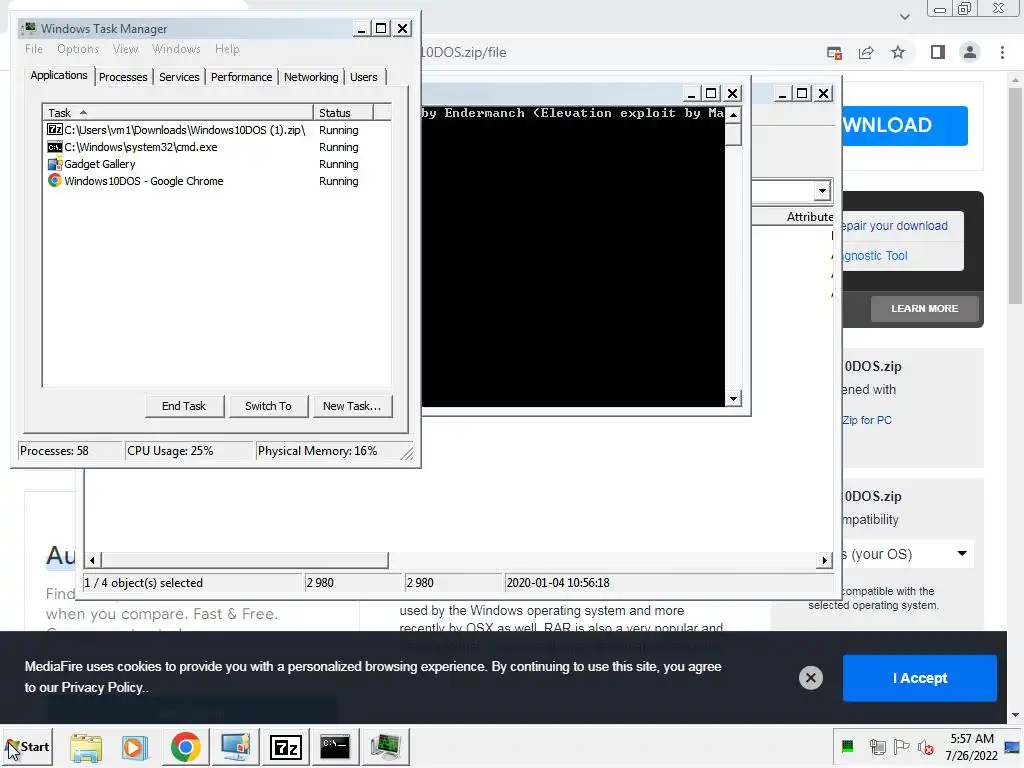
Task: Switch to Google Chrome on the taskbar
Action: click(185, 747)
